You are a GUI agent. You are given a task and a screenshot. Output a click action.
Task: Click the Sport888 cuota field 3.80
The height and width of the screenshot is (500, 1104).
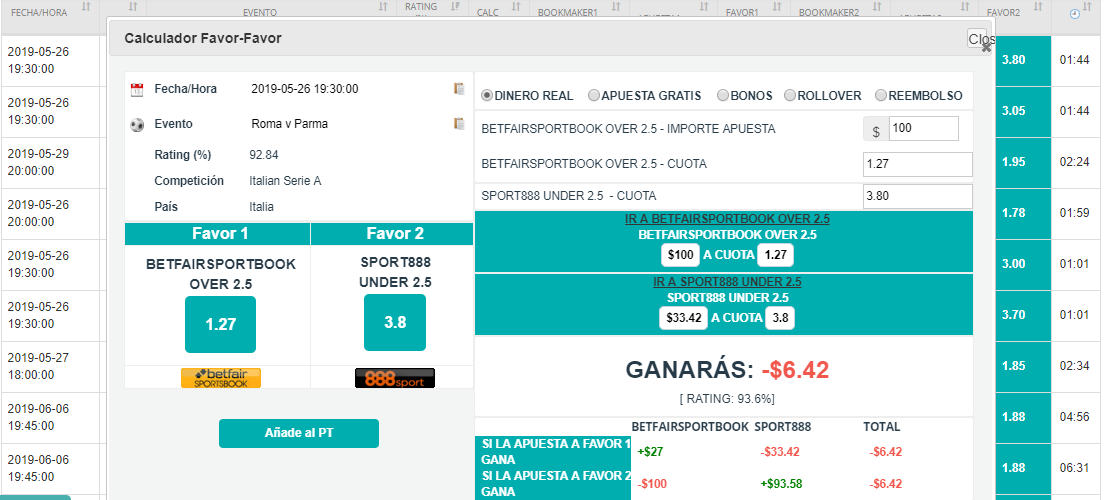[x=917, y=196]
